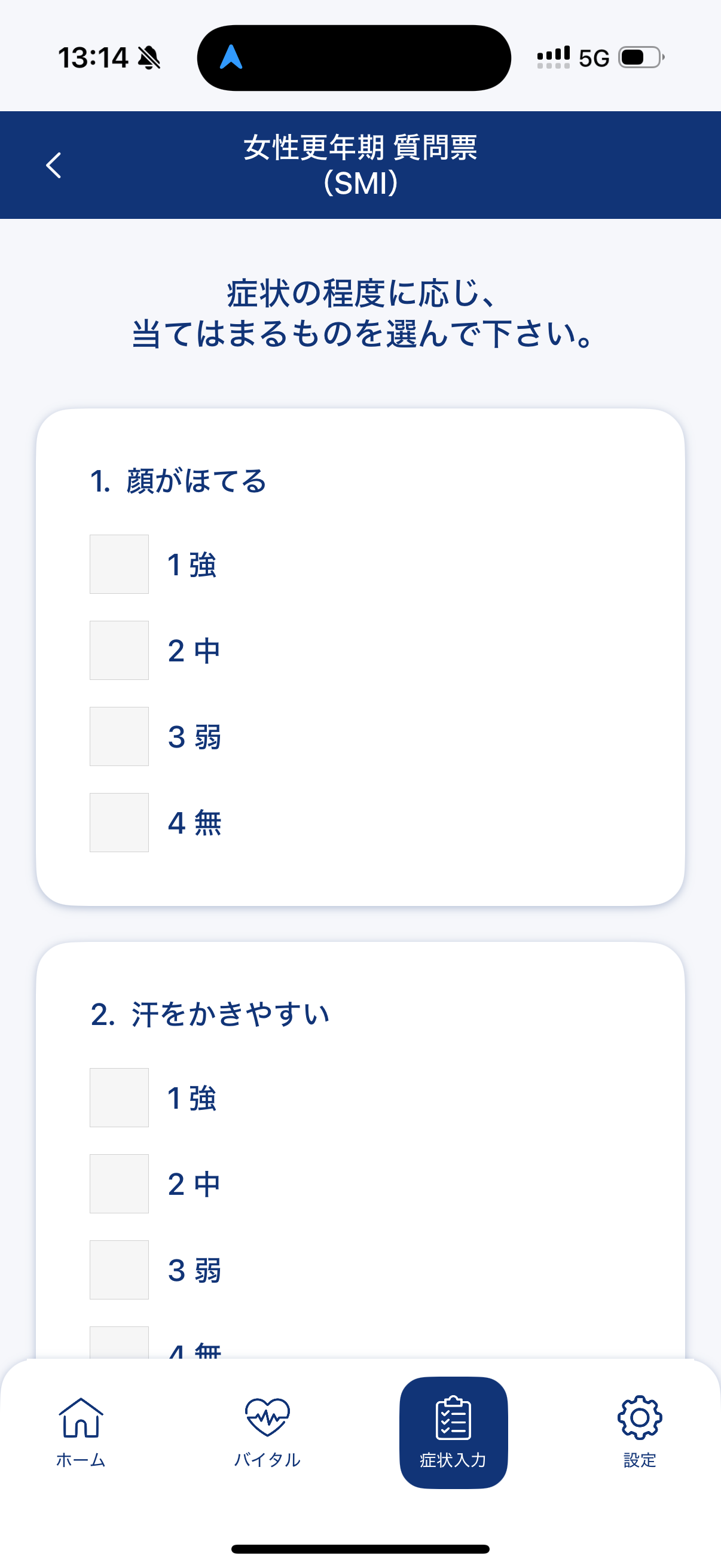Open the バイタル heart-pulse icon
The image size is (721, 1568).
(267, 1418)
